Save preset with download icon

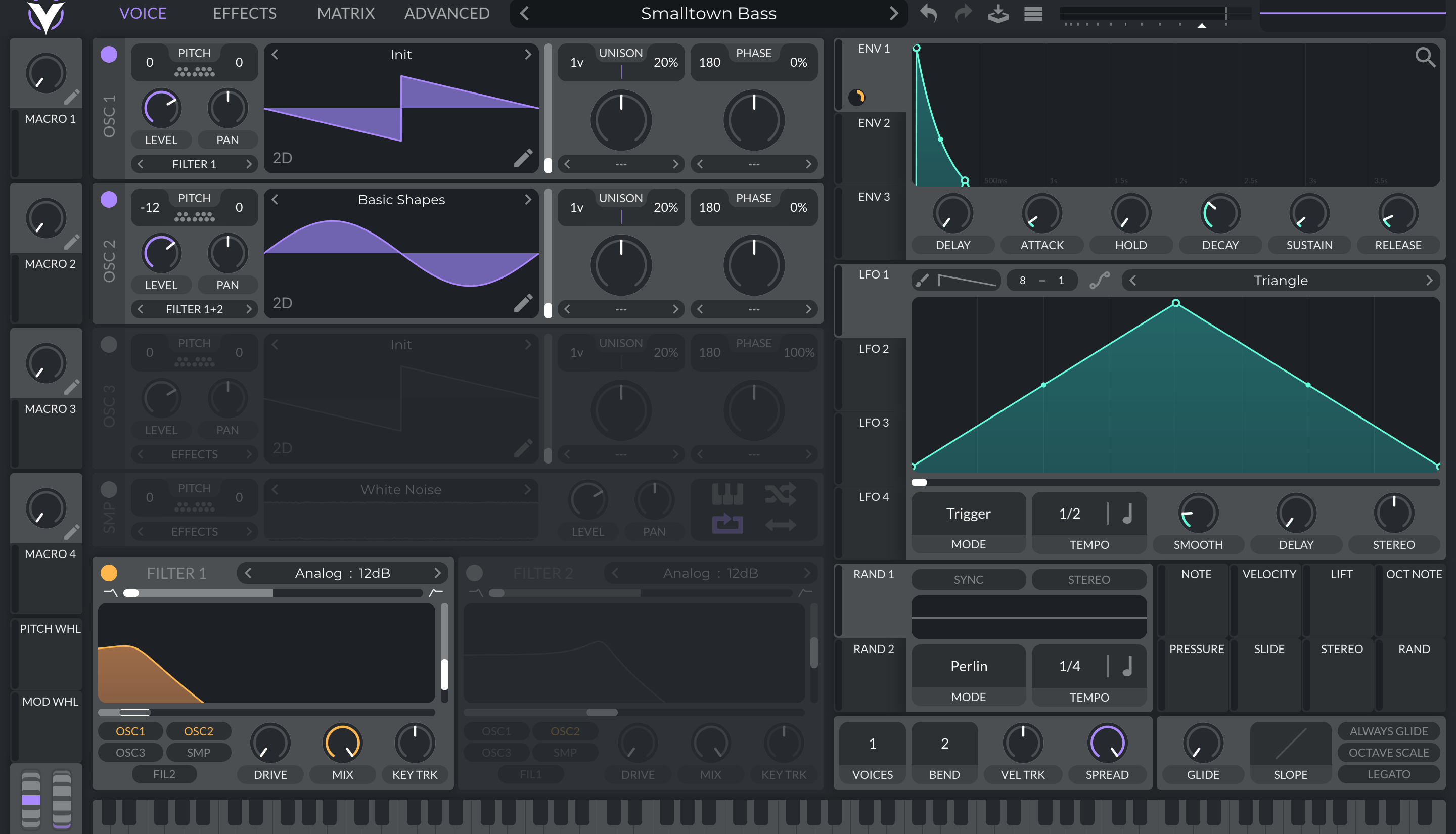pyautogui.click(x=998, y=13)
